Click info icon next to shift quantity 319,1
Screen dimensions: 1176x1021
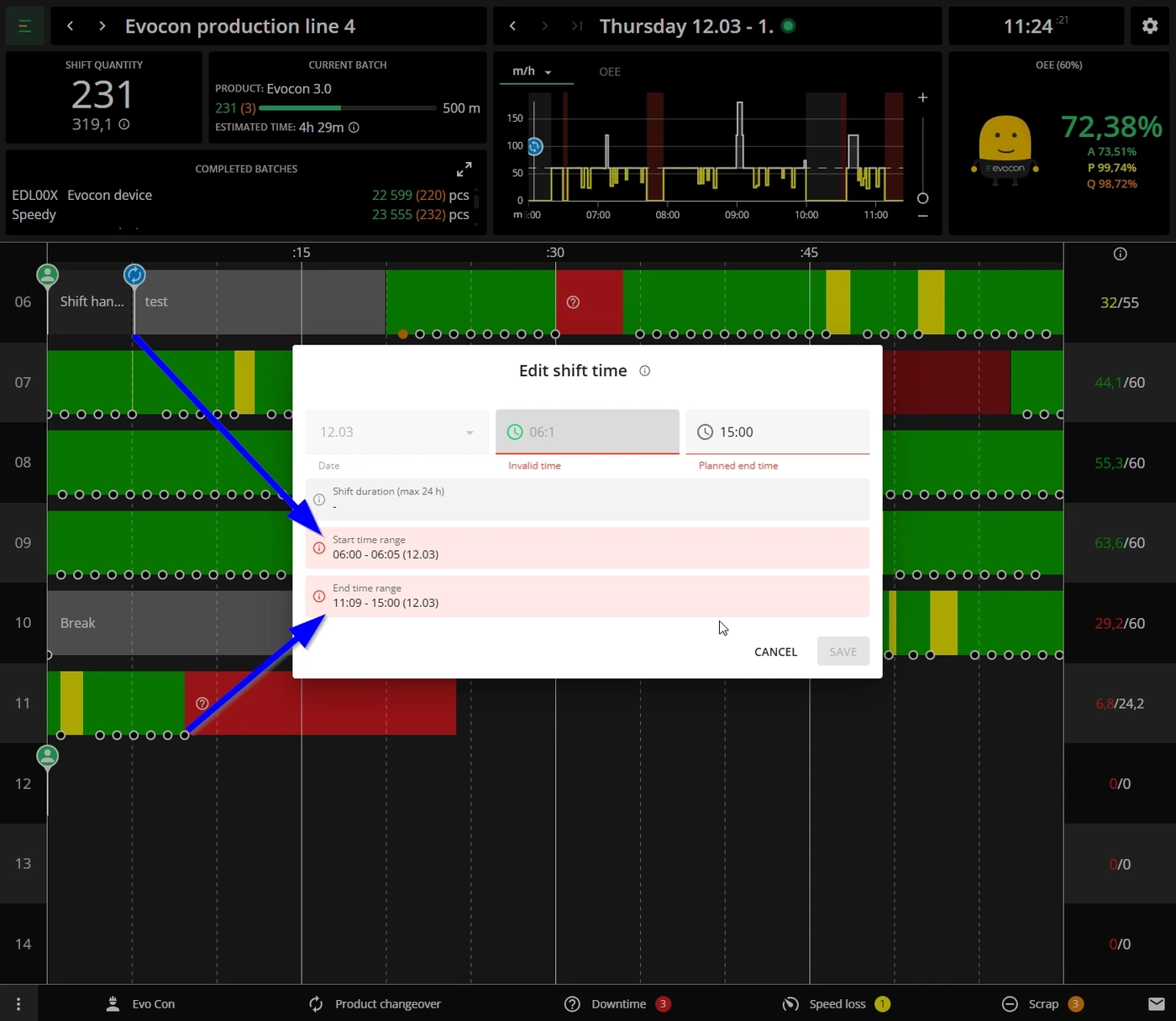tap(124, 124)
